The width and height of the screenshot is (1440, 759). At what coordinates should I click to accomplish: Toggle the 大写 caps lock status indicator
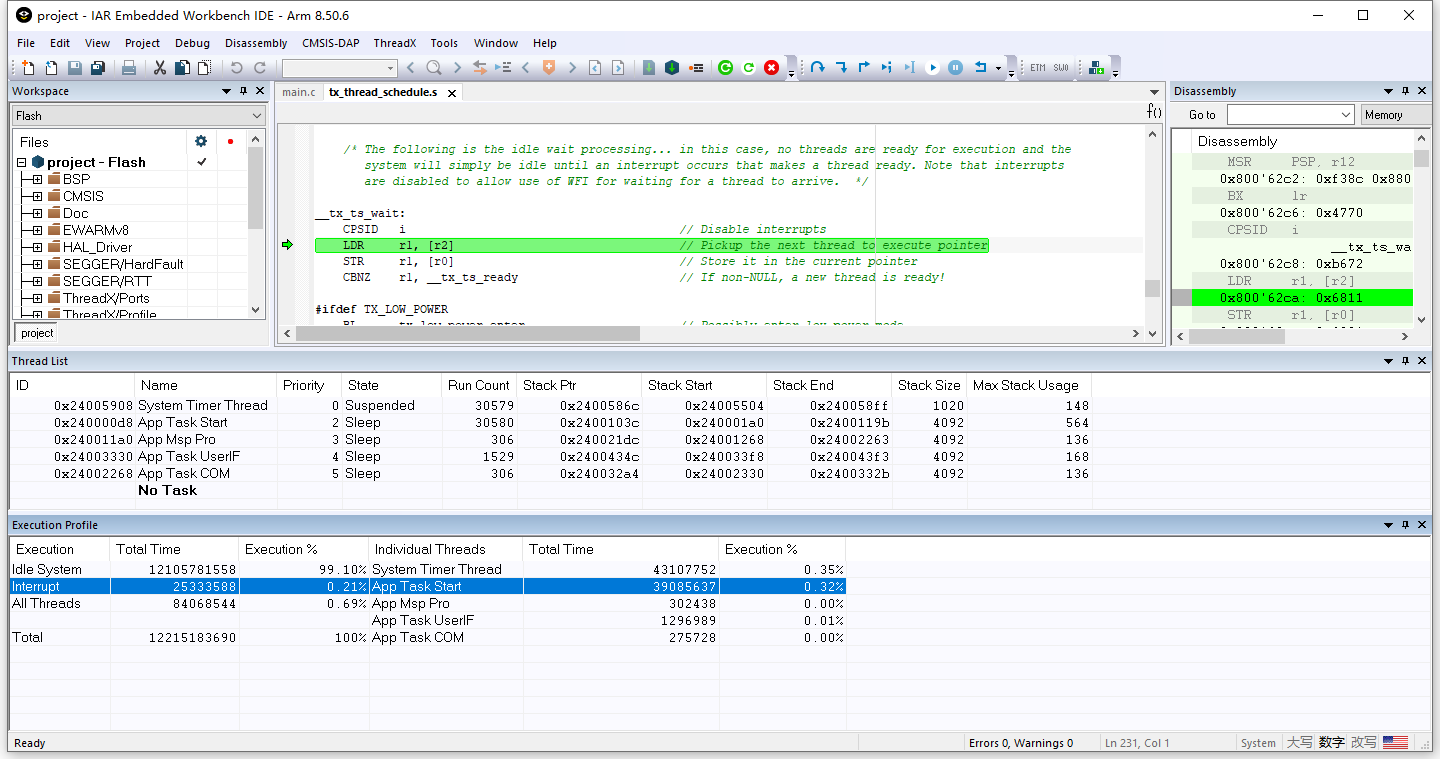(x=1299, y=742)
